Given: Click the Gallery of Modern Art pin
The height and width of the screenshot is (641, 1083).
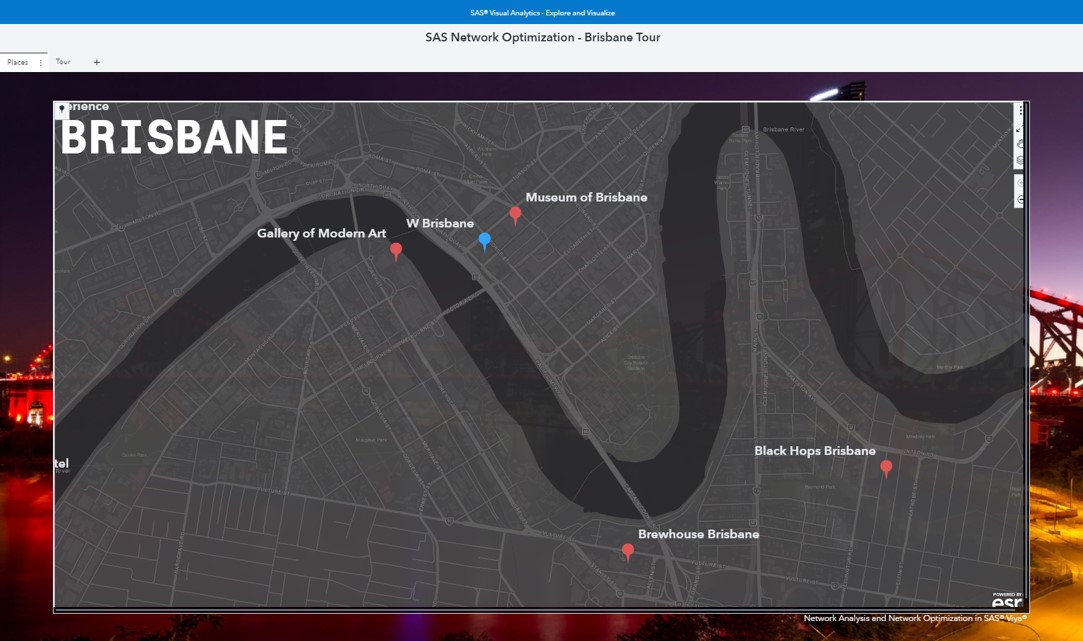Looking at the screenshot, I should 396,251.
